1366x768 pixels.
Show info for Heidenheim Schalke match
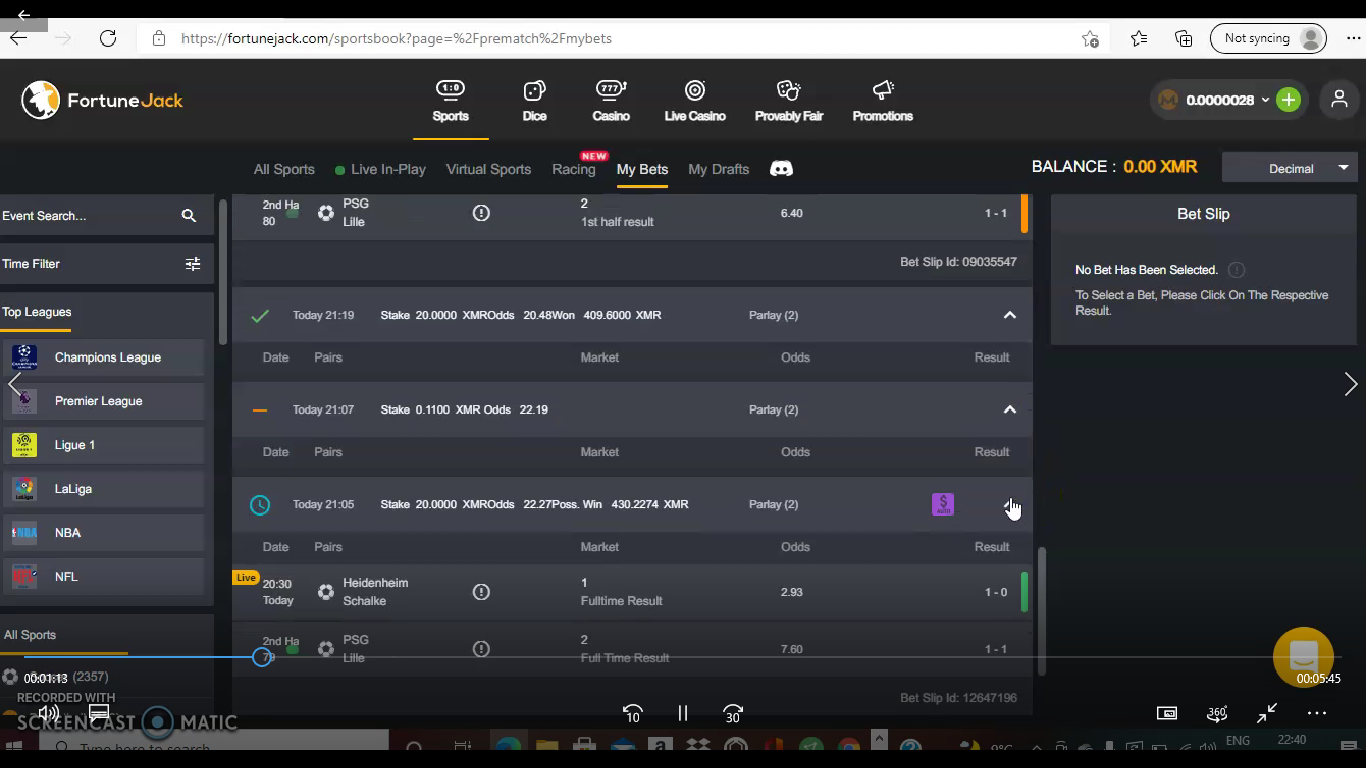[481, 592]
